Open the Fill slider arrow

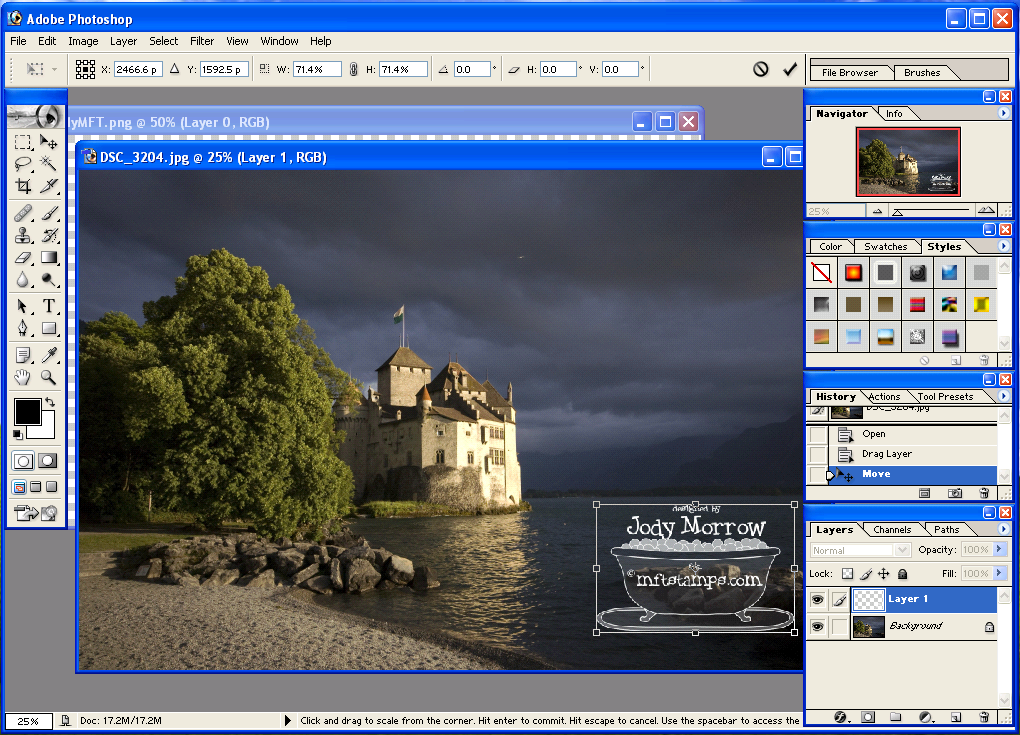click(999, 573)
